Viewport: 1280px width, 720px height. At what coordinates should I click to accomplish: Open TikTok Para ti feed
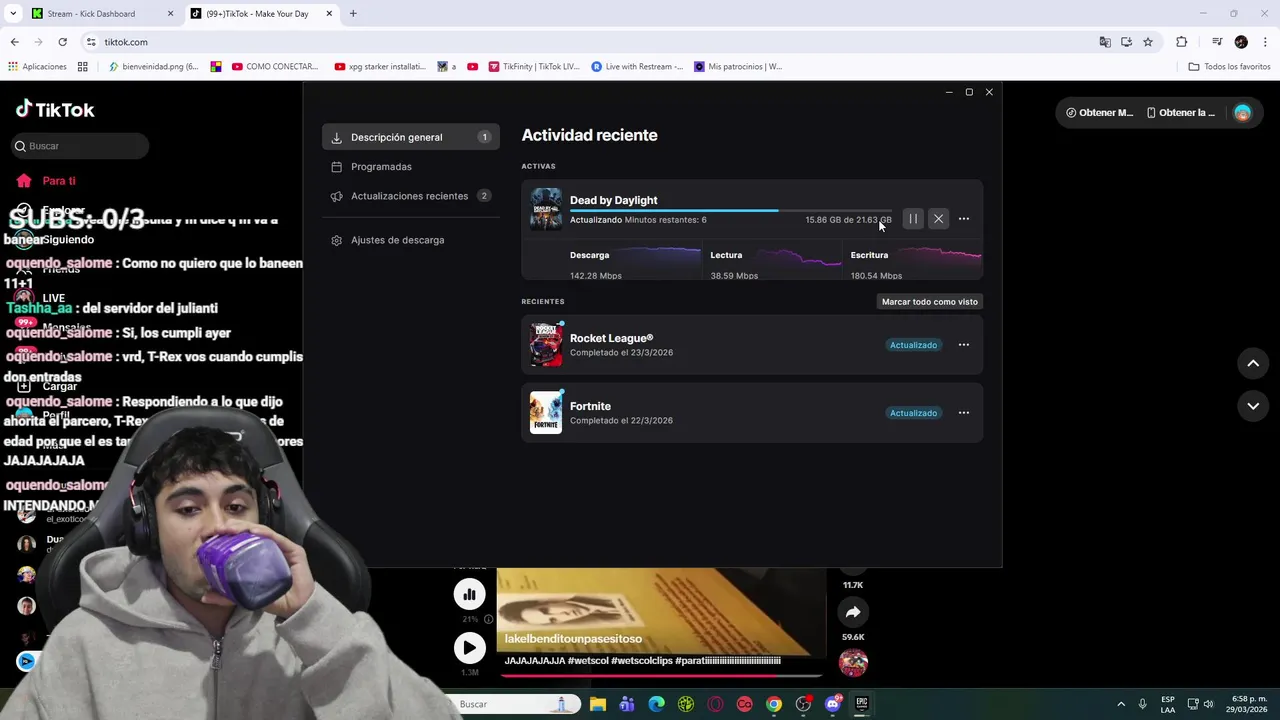59,181
